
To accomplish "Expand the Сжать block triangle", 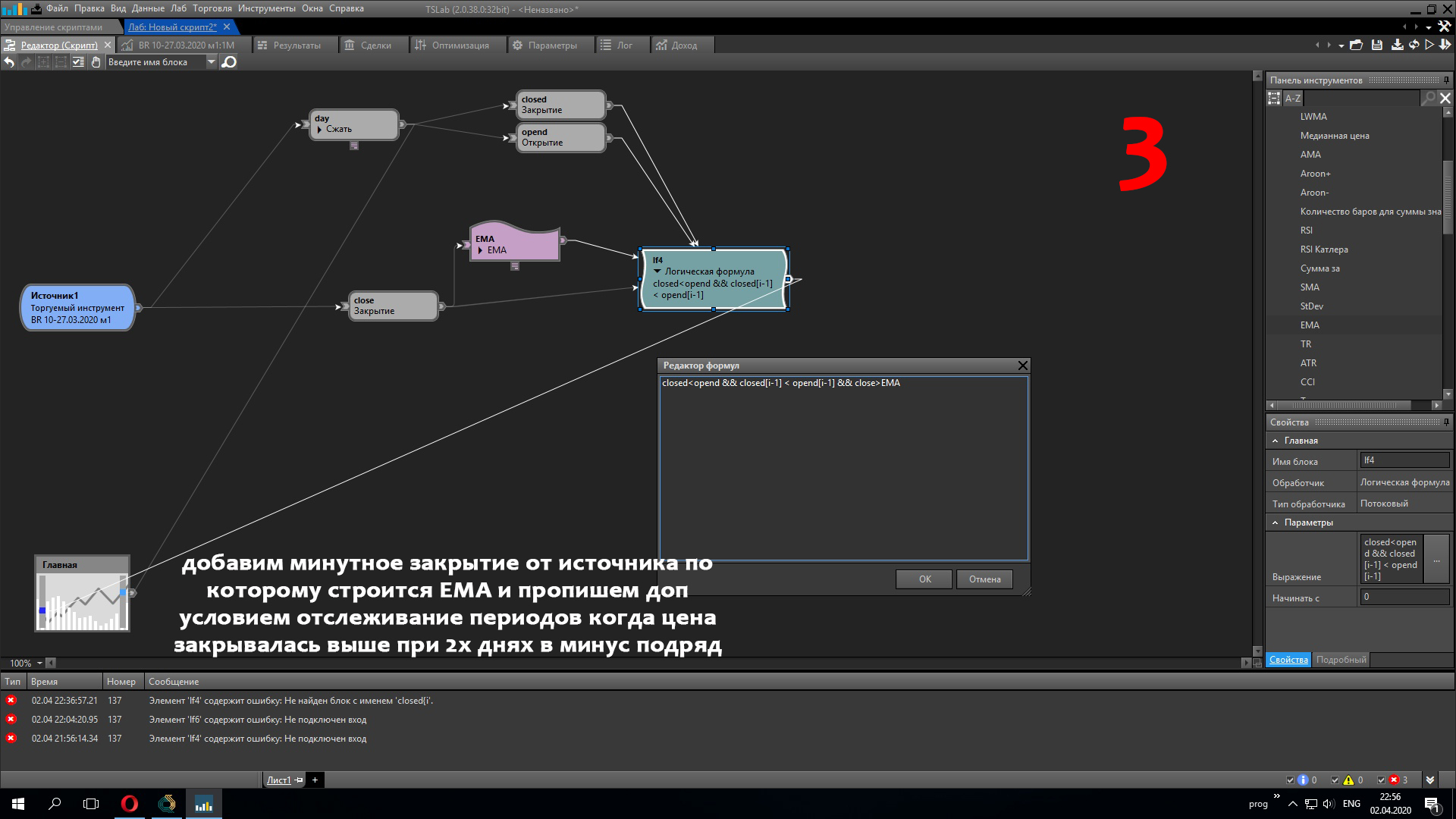I will click(x=320, y=130).
